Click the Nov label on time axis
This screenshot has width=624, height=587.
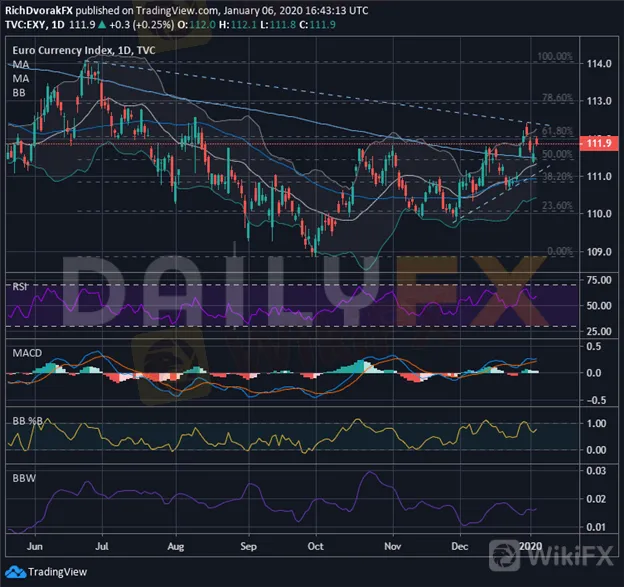click(x=393, y=546)
